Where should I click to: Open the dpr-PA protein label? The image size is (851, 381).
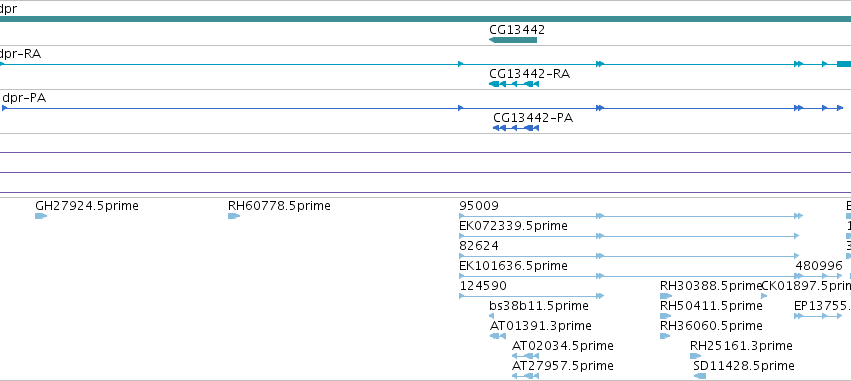(x=24, y=98)
